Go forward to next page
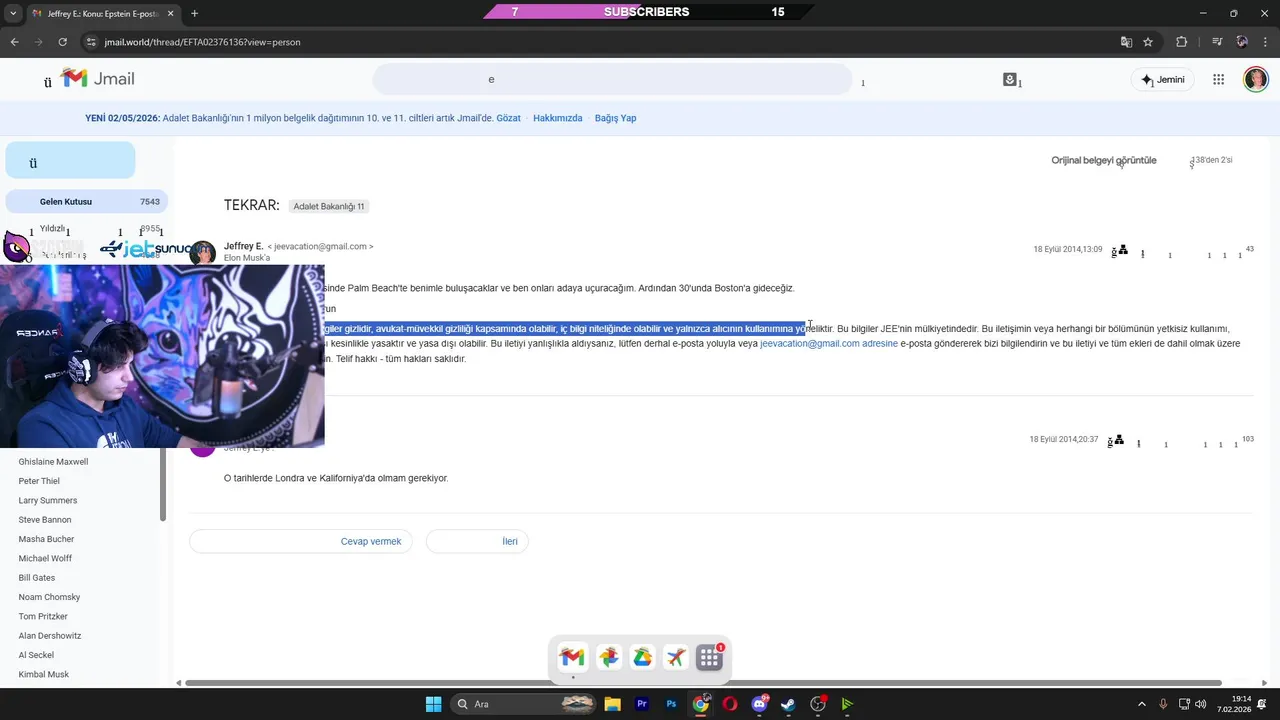This screenshot has width=1280, height=720. (38, 42)
